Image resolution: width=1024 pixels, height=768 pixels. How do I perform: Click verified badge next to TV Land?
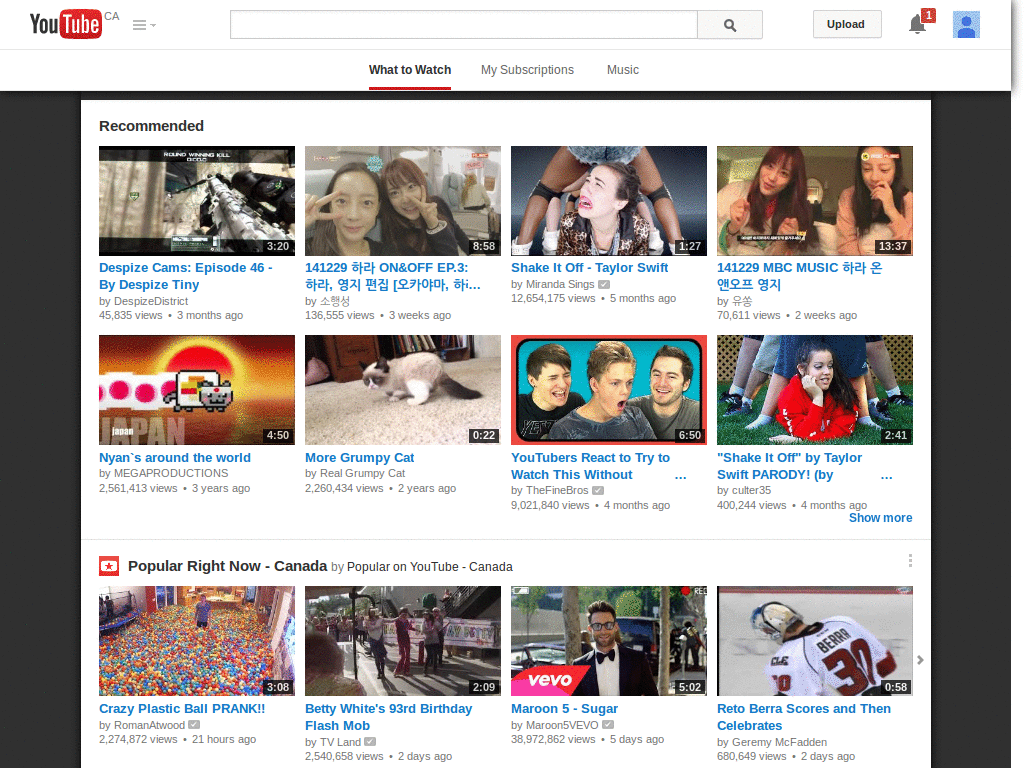click(370, 742)
